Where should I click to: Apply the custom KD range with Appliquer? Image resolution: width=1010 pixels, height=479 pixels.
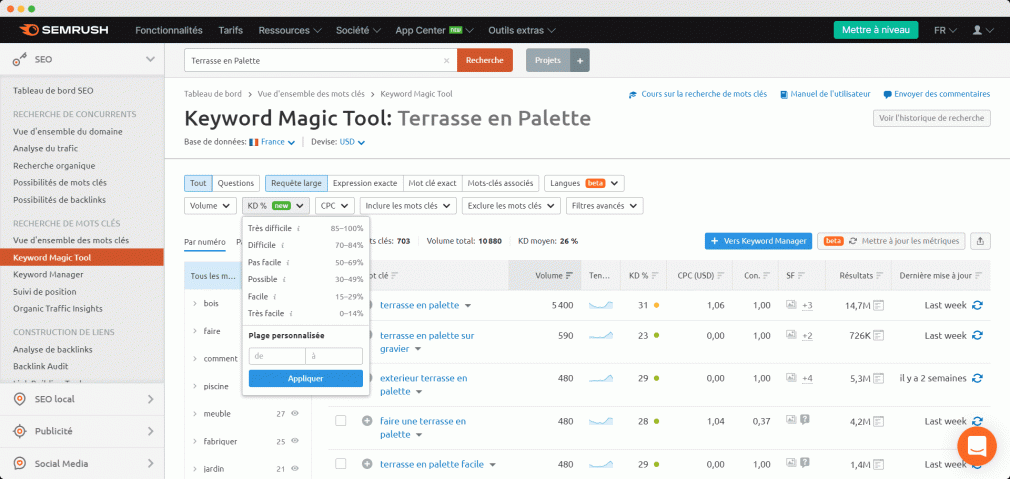(x=305, y=379)
